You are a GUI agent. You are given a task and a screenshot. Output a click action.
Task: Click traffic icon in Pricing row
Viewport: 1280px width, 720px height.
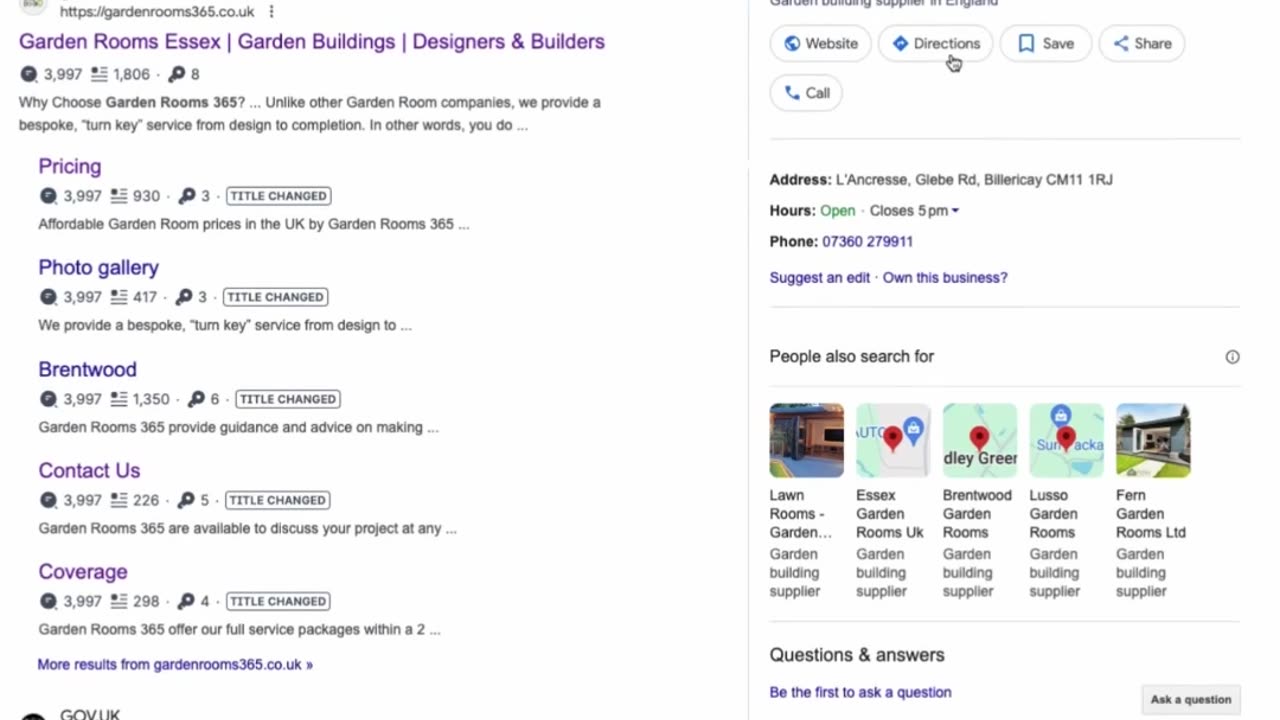pyautogui.click(x=48, y=196)
